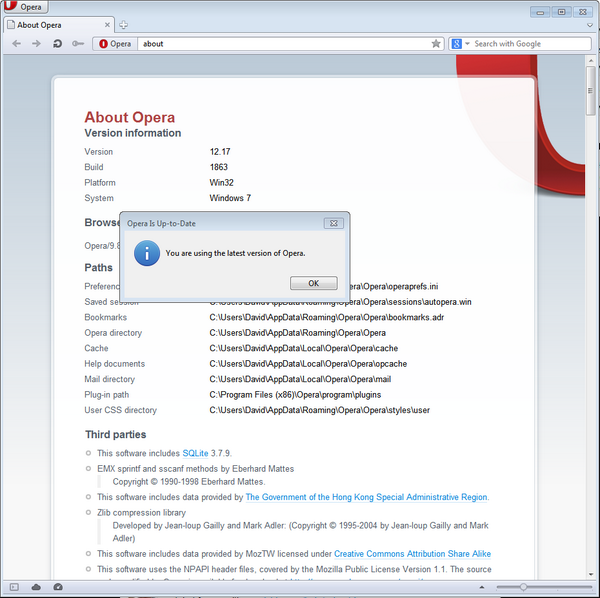Click the Plug-in path label
This screenshot has width=600, height=598.
click(107, 394)
